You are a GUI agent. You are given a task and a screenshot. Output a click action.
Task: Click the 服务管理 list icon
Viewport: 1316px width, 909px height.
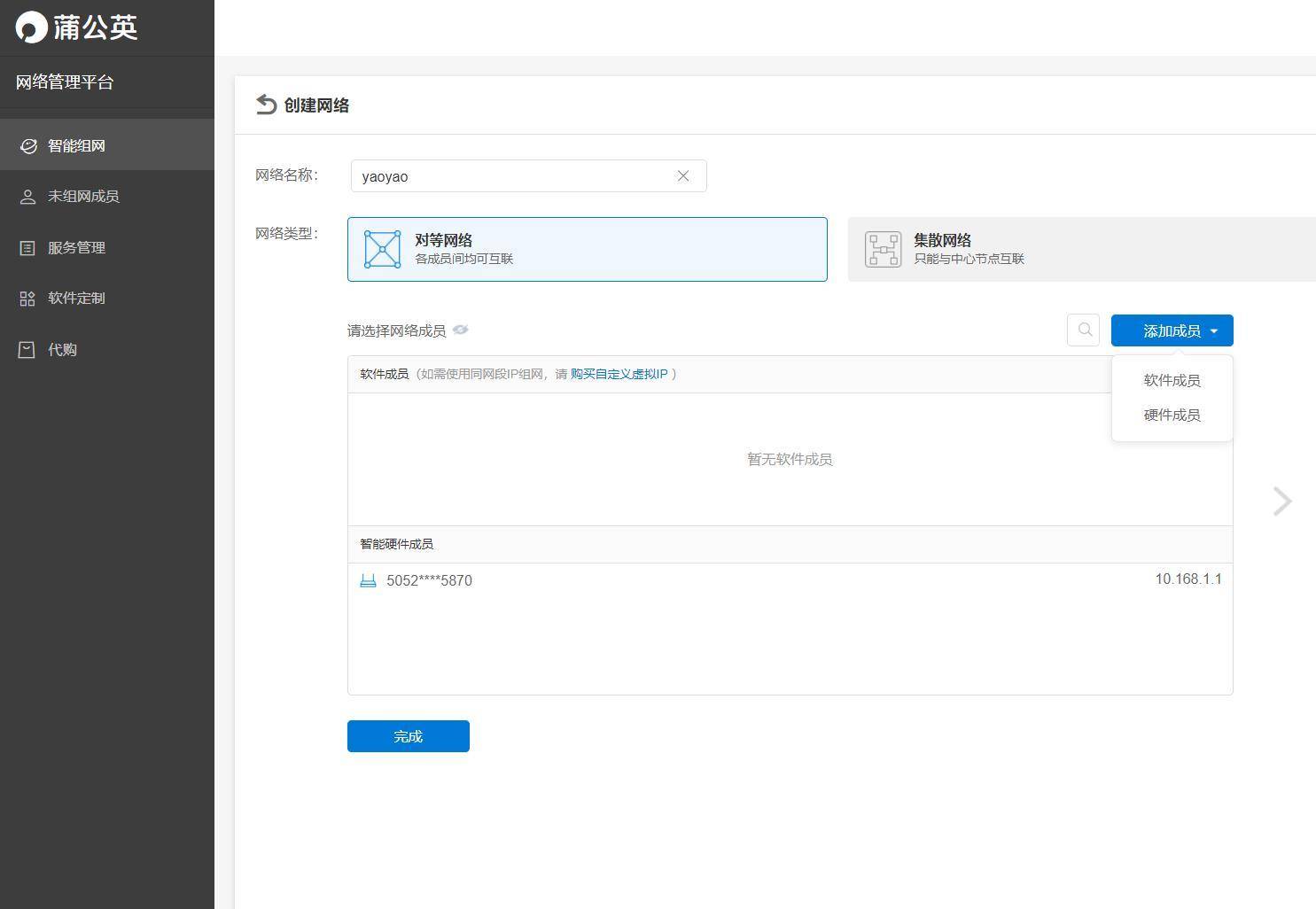point(27,248)
